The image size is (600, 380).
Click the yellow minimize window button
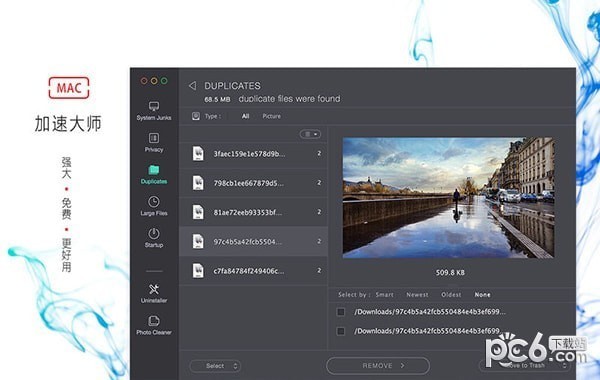tap(154, 81)
